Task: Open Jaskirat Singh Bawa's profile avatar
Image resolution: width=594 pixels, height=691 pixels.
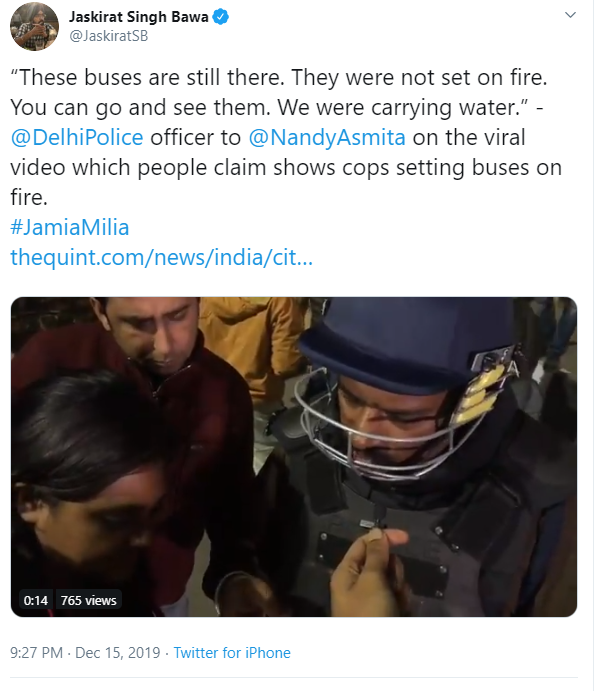Action: coord(34,26)
